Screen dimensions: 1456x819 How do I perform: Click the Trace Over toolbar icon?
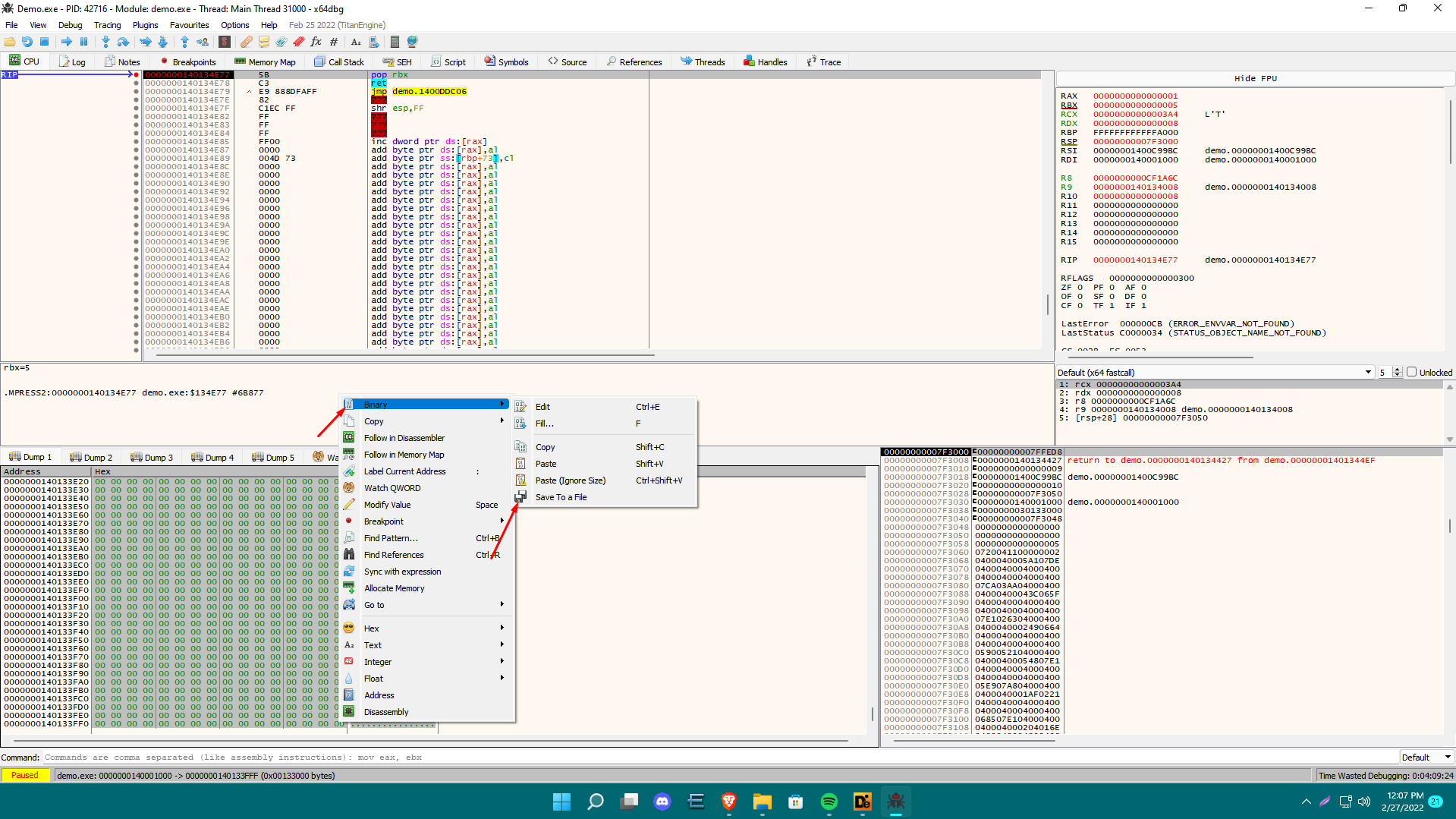(x=162, y=42)
